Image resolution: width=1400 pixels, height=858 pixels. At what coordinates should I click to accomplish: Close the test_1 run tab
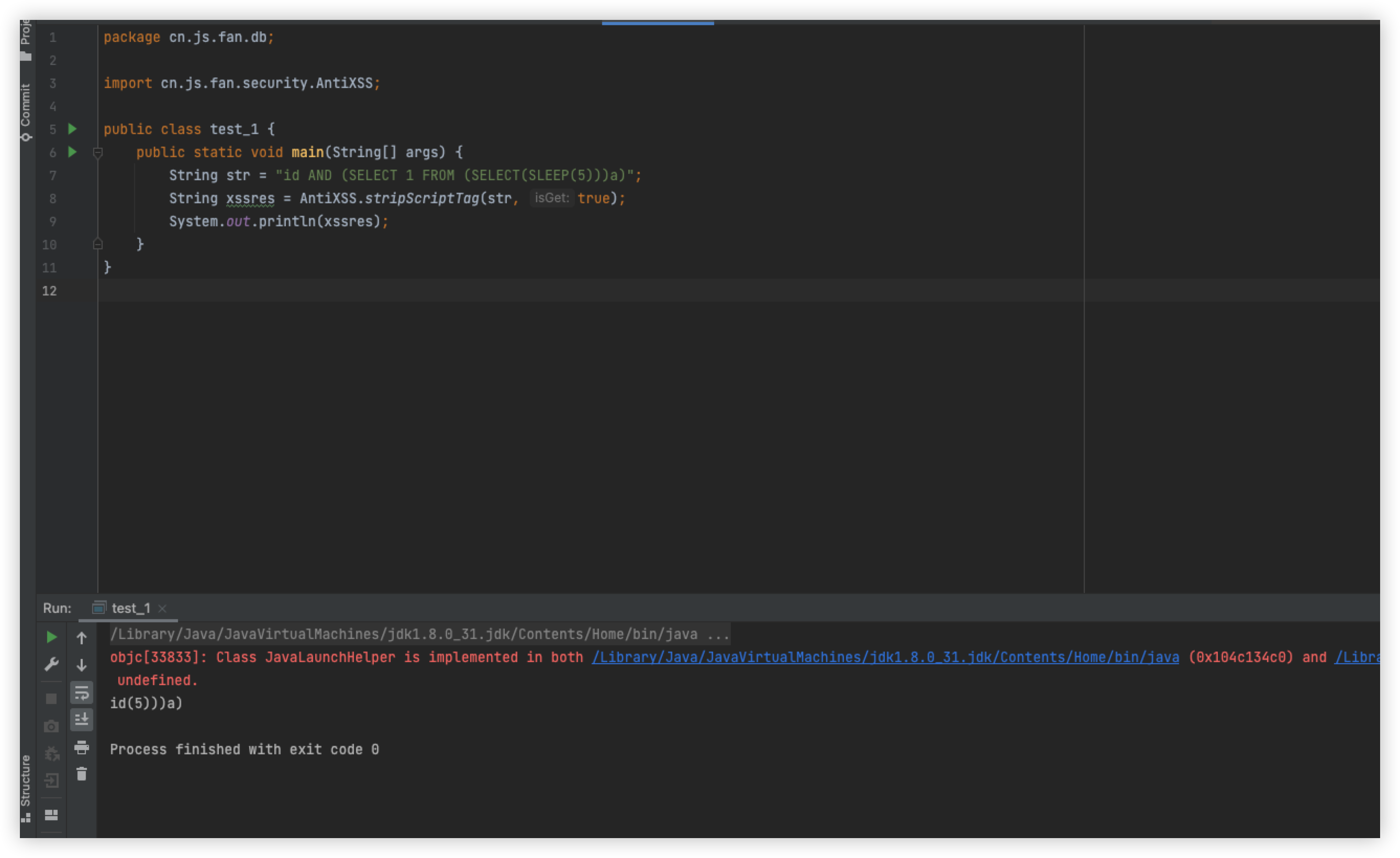[162, 608]
